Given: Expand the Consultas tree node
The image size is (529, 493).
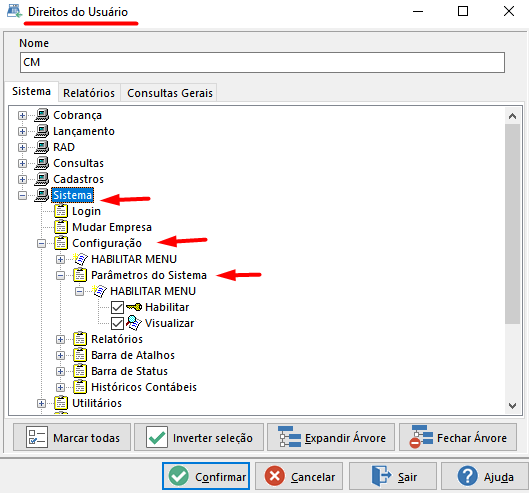Looking at the screenshot, I should point(22,163).
